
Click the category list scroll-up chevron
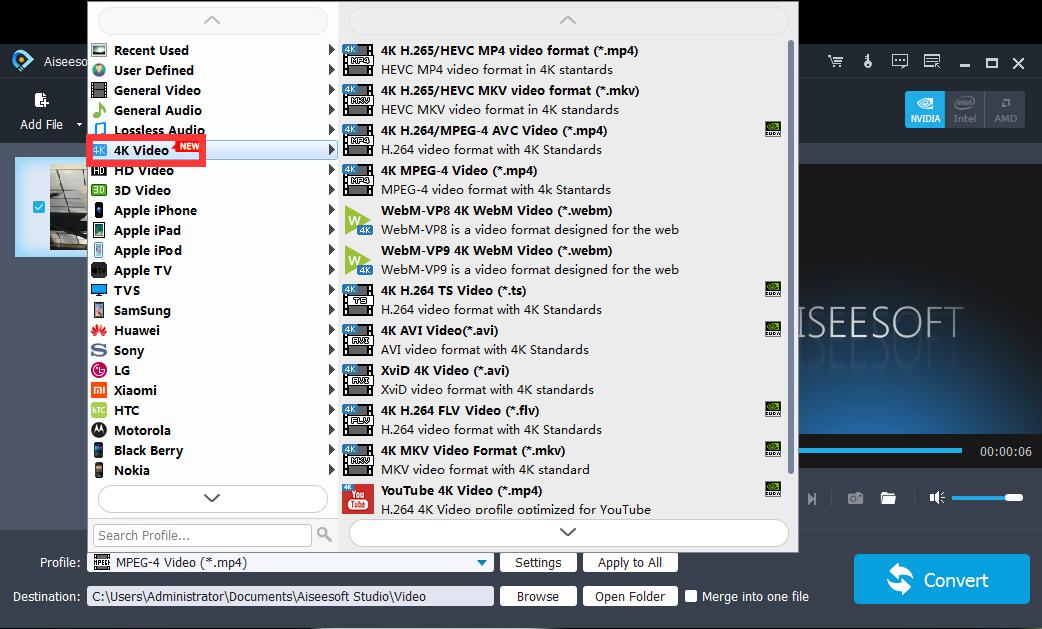point(213,21)
